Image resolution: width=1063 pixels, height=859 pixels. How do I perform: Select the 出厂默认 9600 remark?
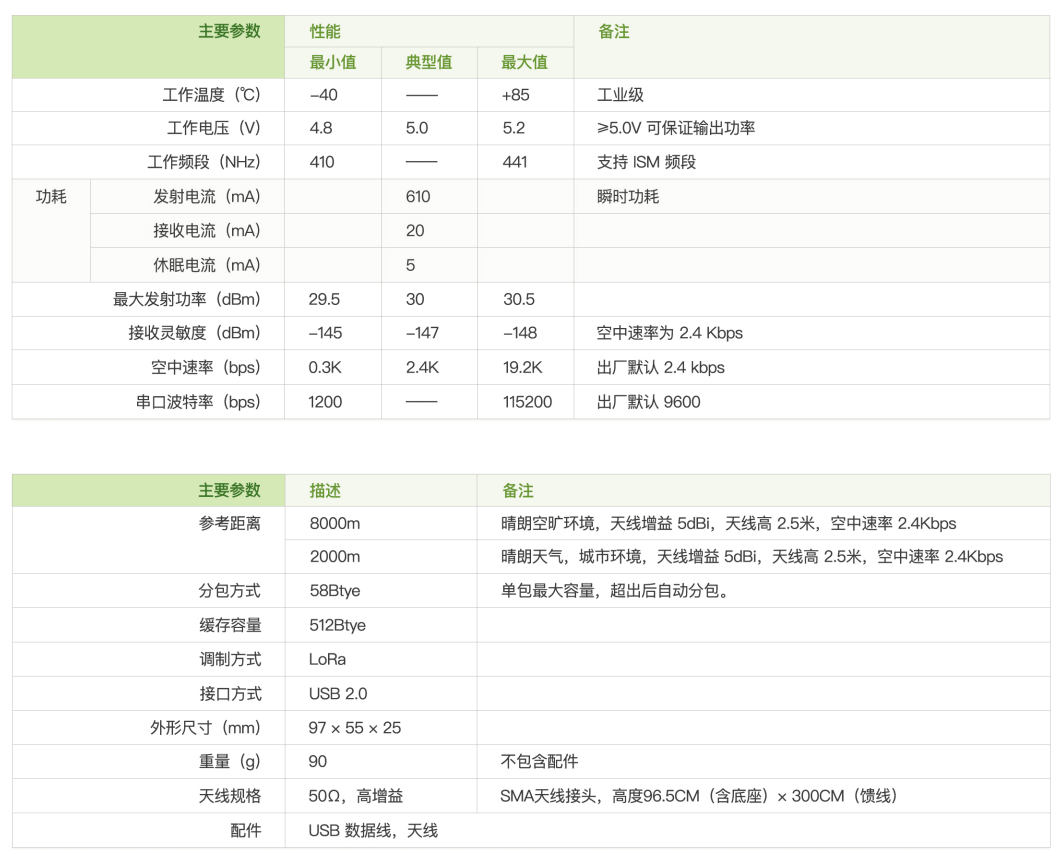(x=648, y=402)
